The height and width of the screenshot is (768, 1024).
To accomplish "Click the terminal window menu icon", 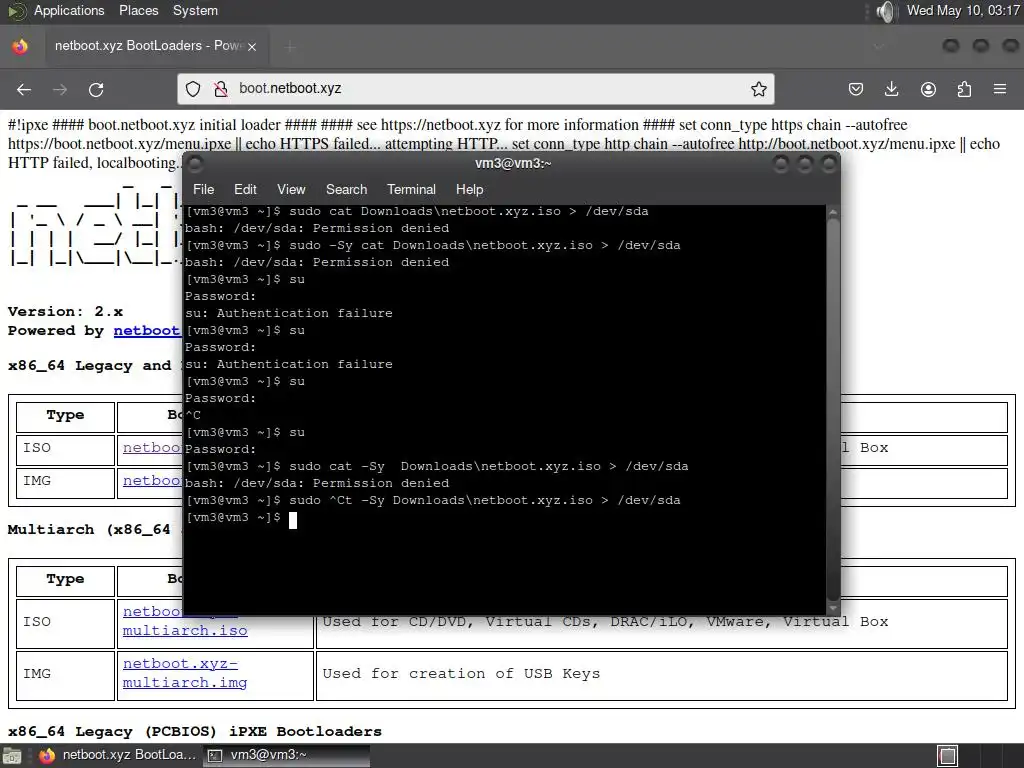I will (x=195, y=163).
